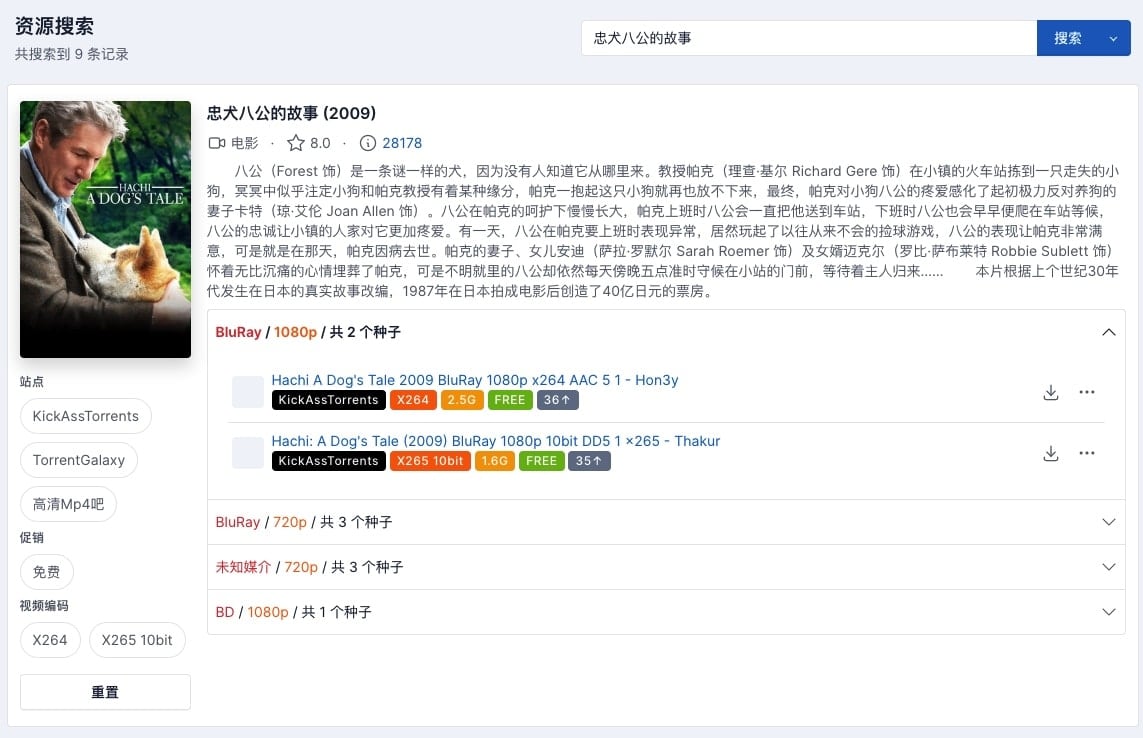
Task: Click the 2.5G size tag
Action: (461, 400)
